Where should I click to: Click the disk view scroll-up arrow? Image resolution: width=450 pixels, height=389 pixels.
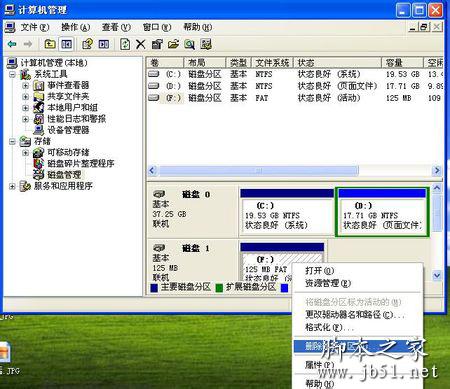[437, 188]
